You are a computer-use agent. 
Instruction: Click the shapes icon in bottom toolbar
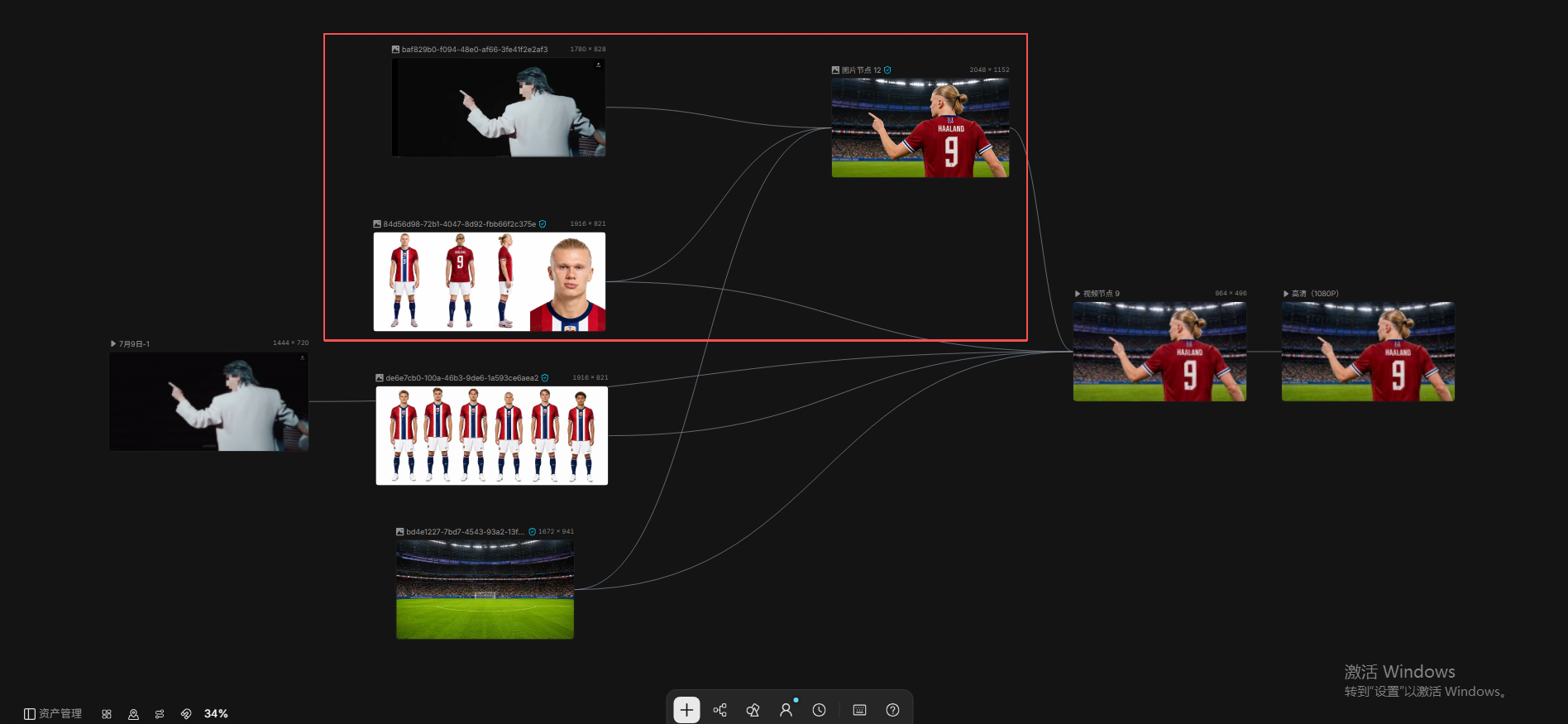tap(753, 710)
